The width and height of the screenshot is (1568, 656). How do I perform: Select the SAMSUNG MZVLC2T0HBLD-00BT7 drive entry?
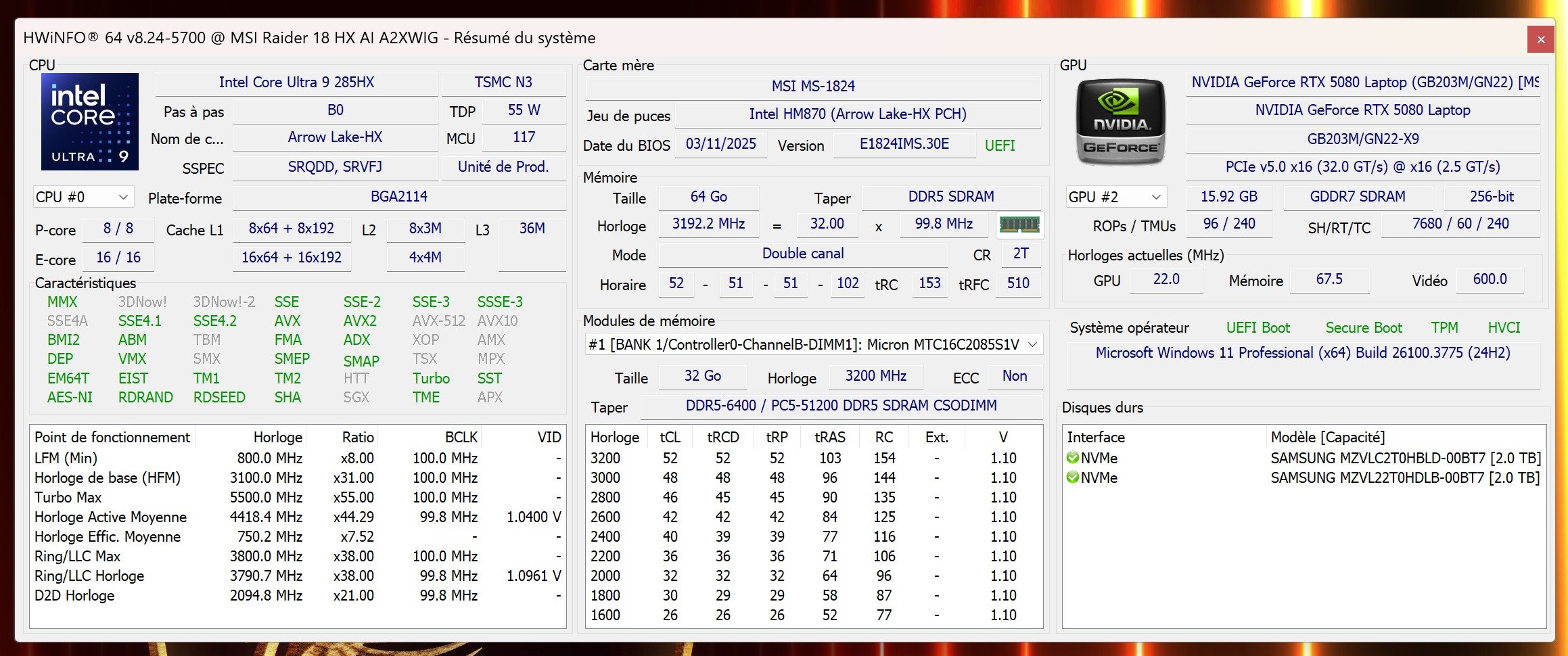(x=1404, y=458)
